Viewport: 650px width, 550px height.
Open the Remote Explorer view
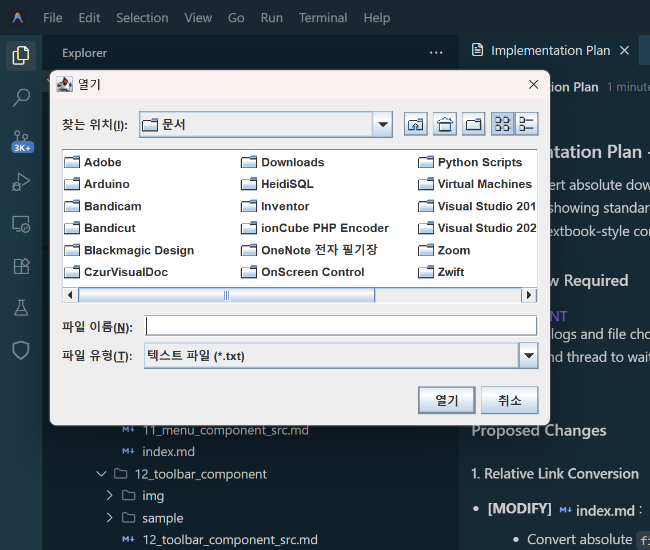click(x=21, y=224)
